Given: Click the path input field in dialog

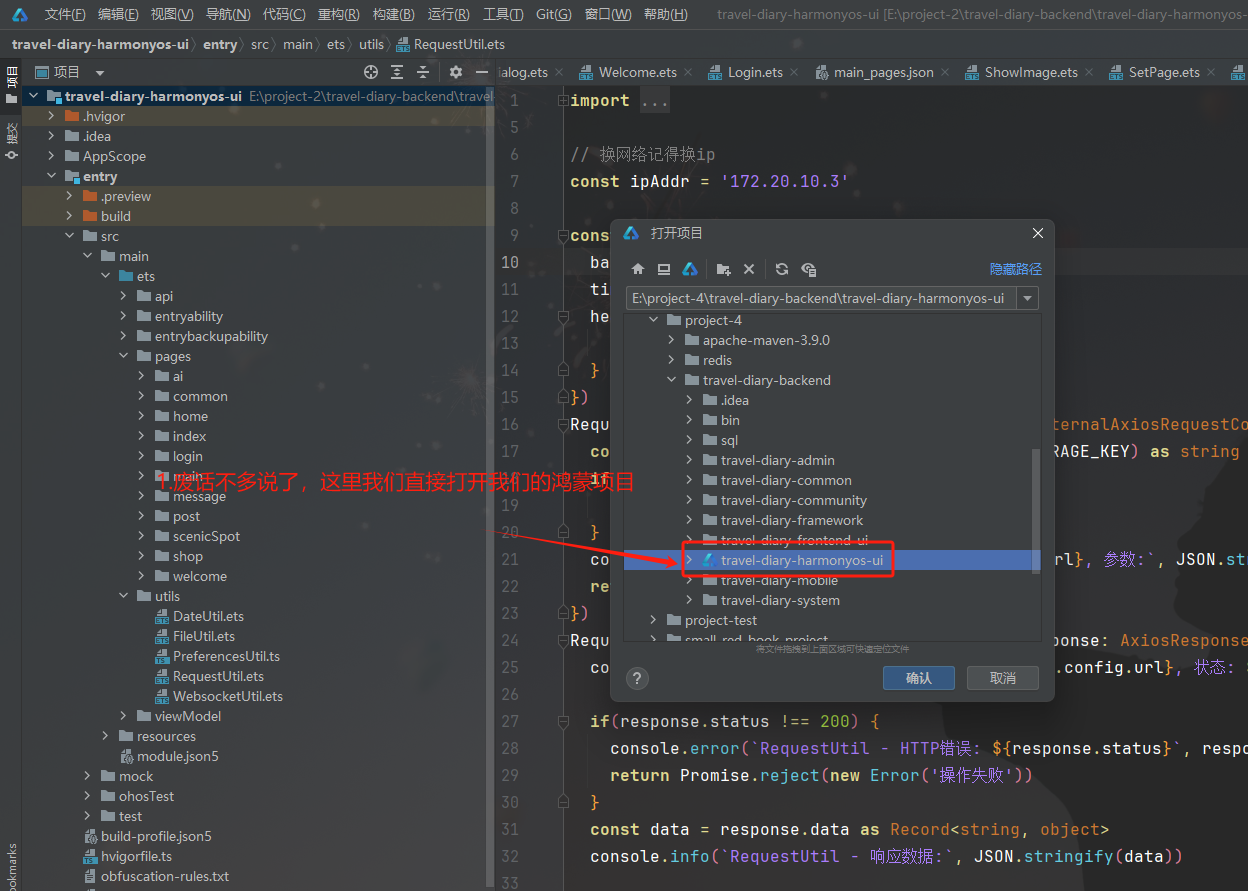Looking at the screenshot, I should click(x=821, y=298).
